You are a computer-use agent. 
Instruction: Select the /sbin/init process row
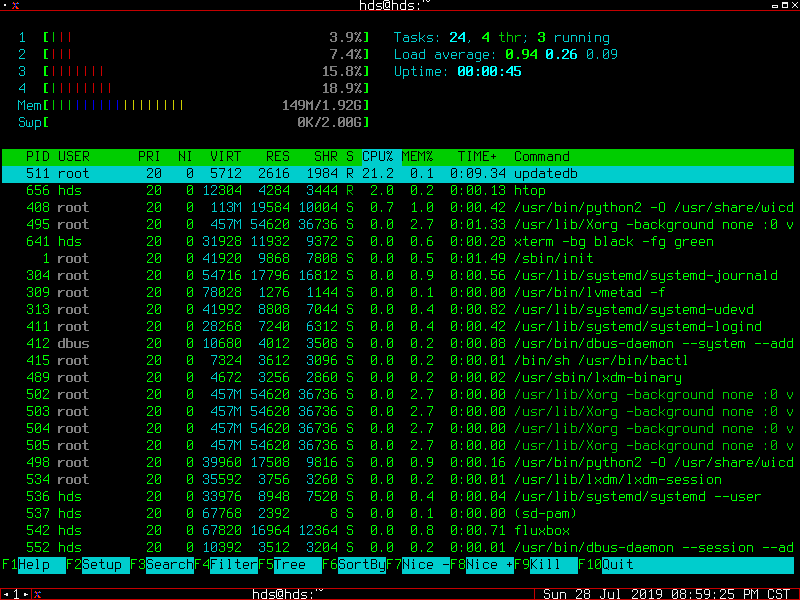pos(398,259)
